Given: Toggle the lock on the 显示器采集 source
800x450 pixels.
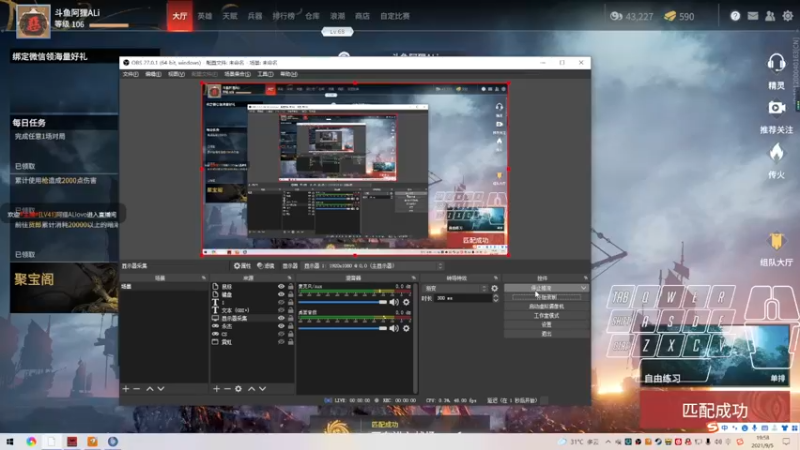Looking at the screenshot, I should coord(290,318).
